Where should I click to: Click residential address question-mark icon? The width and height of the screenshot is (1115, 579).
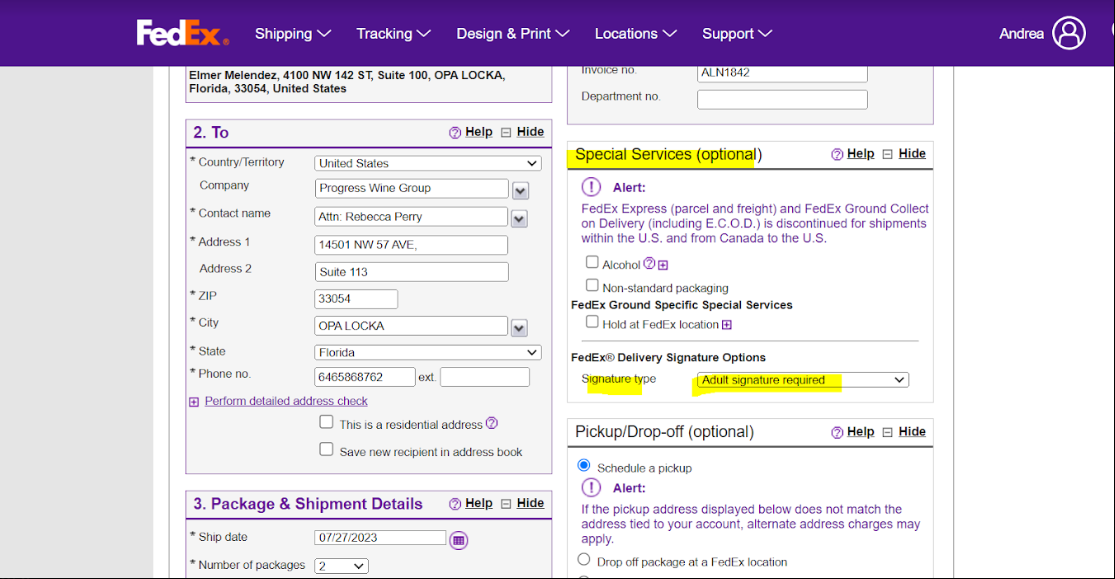click(x=491, y=423)
